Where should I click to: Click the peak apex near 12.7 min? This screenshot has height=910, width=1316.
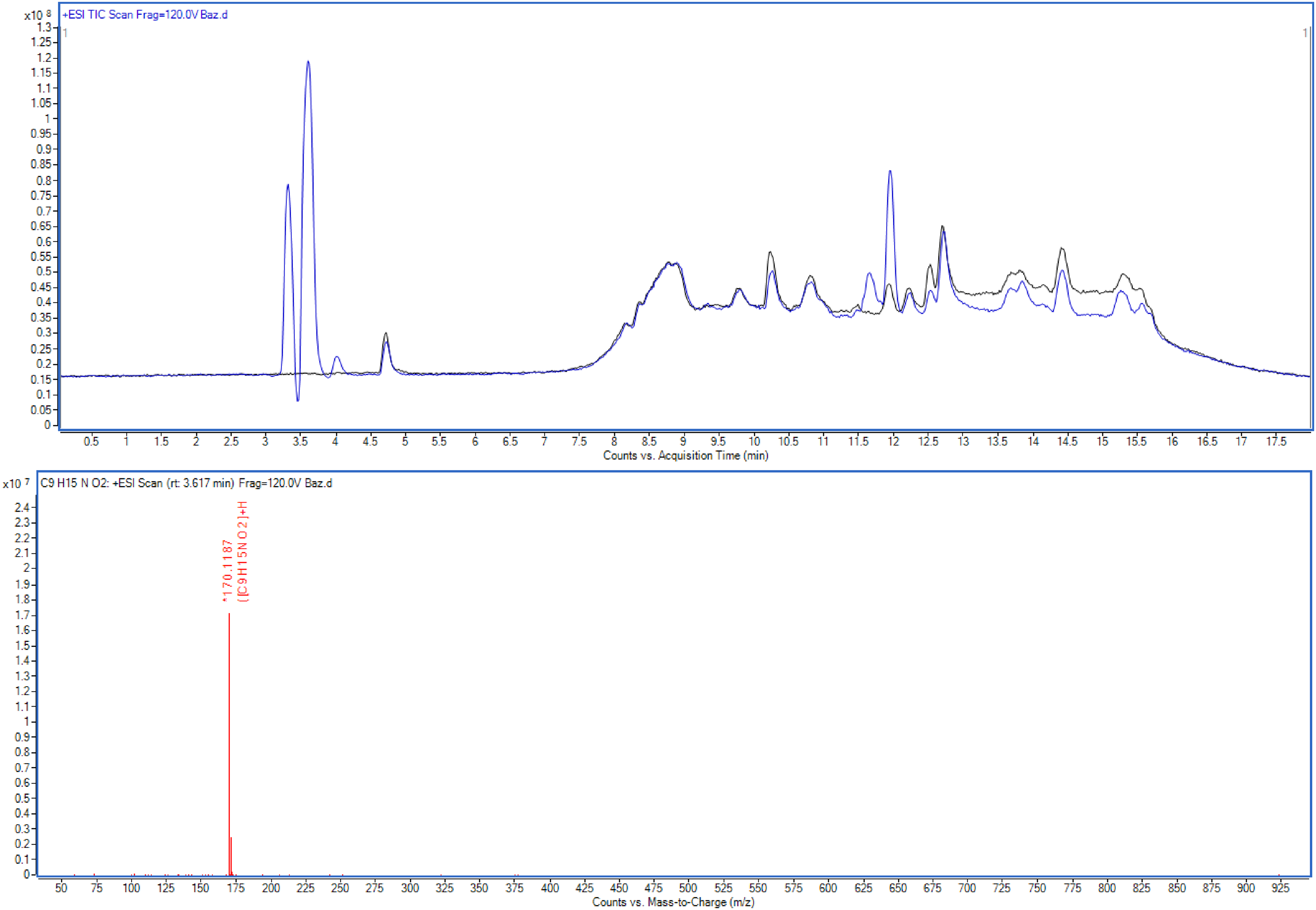(942, 227)
